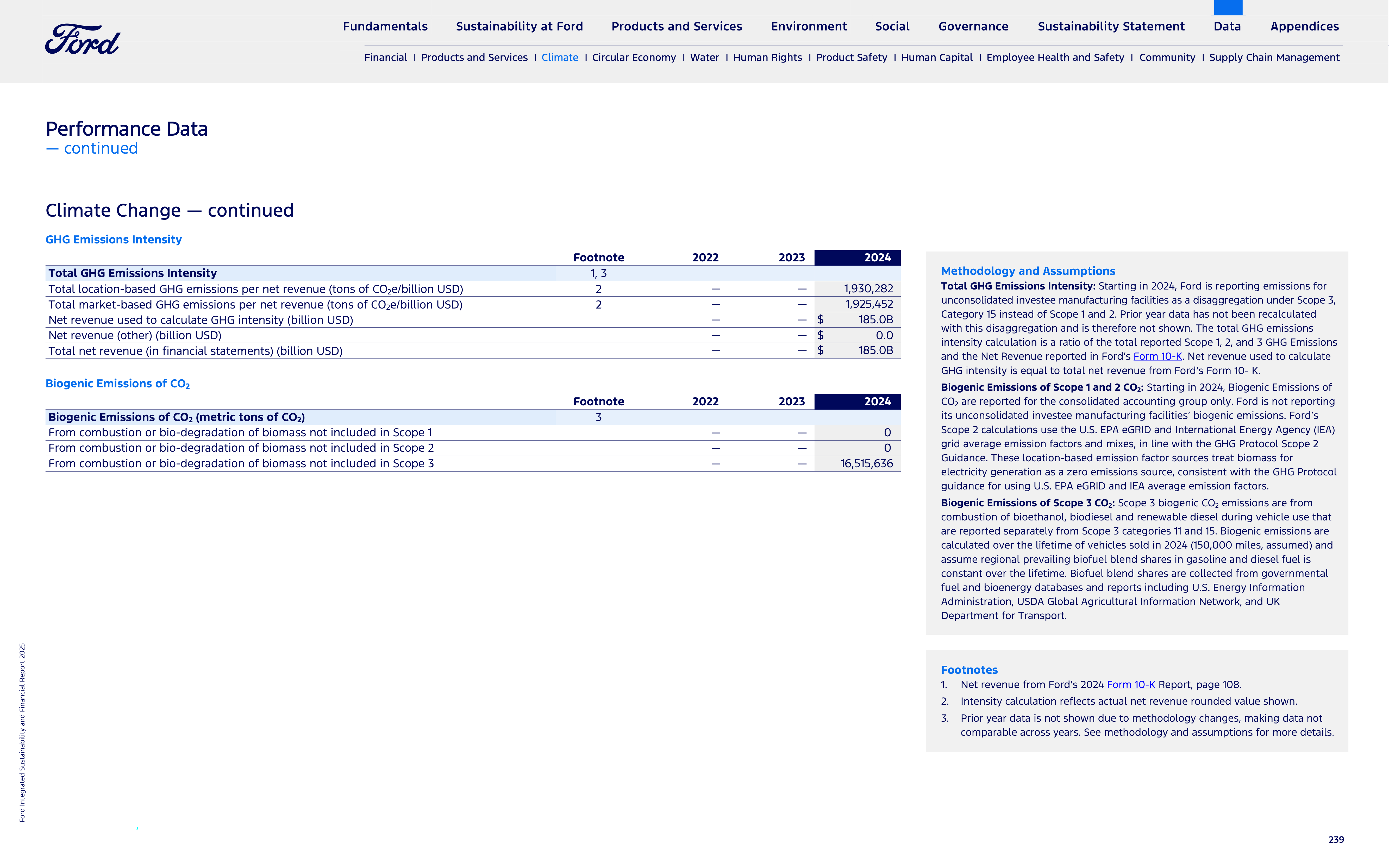This screenshot has width=1389, height=868.
Task: Click Climate Change — continued heading
Action: coord(169,210)
